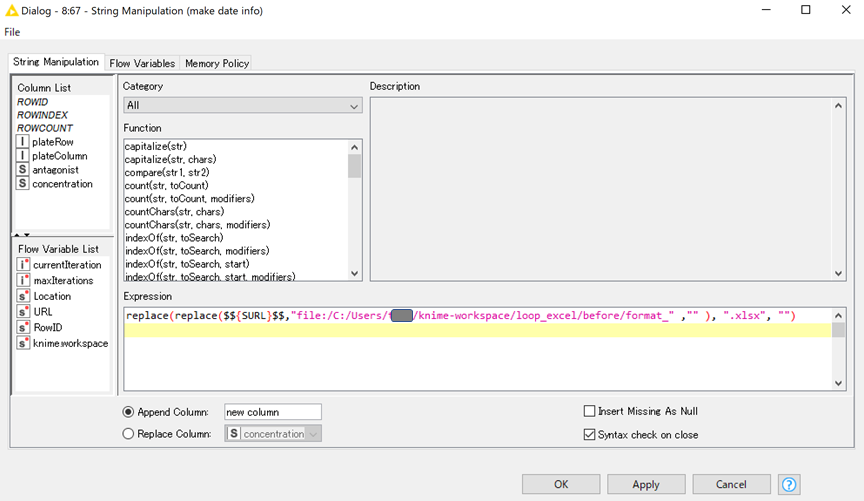The height and width of the screenshot is (501, 864).
Task: Click the integer icon beside plateRow
Action: click(22, 142)
